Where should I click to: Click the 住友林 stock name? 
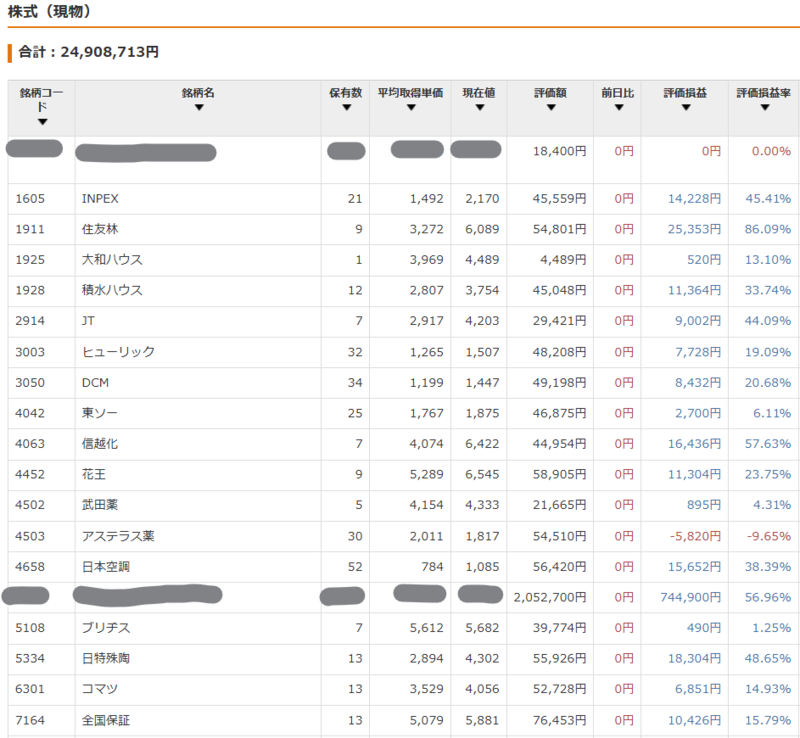point(100,229)
